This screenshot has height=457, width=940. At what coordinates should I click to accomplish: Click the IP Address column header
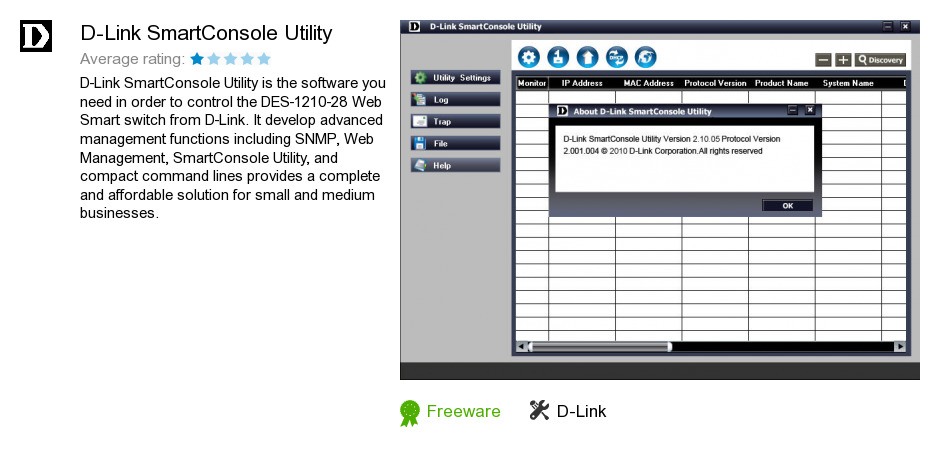pos(582,83)
